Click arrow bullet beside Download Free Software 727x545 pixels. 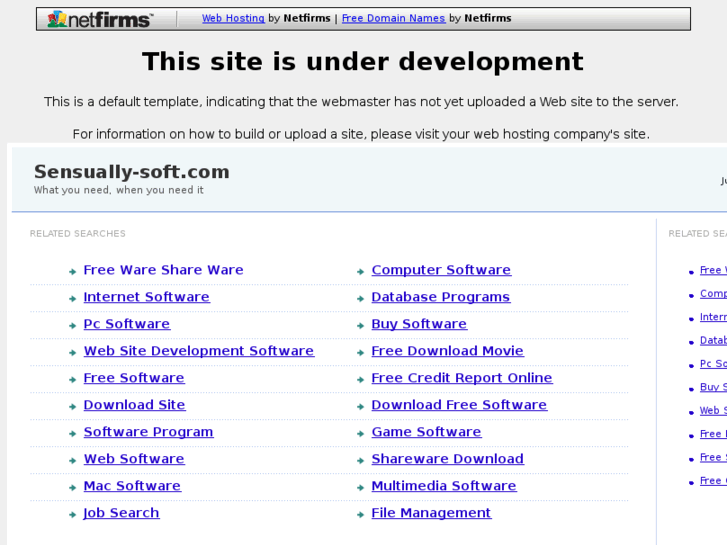pos(360,407)
